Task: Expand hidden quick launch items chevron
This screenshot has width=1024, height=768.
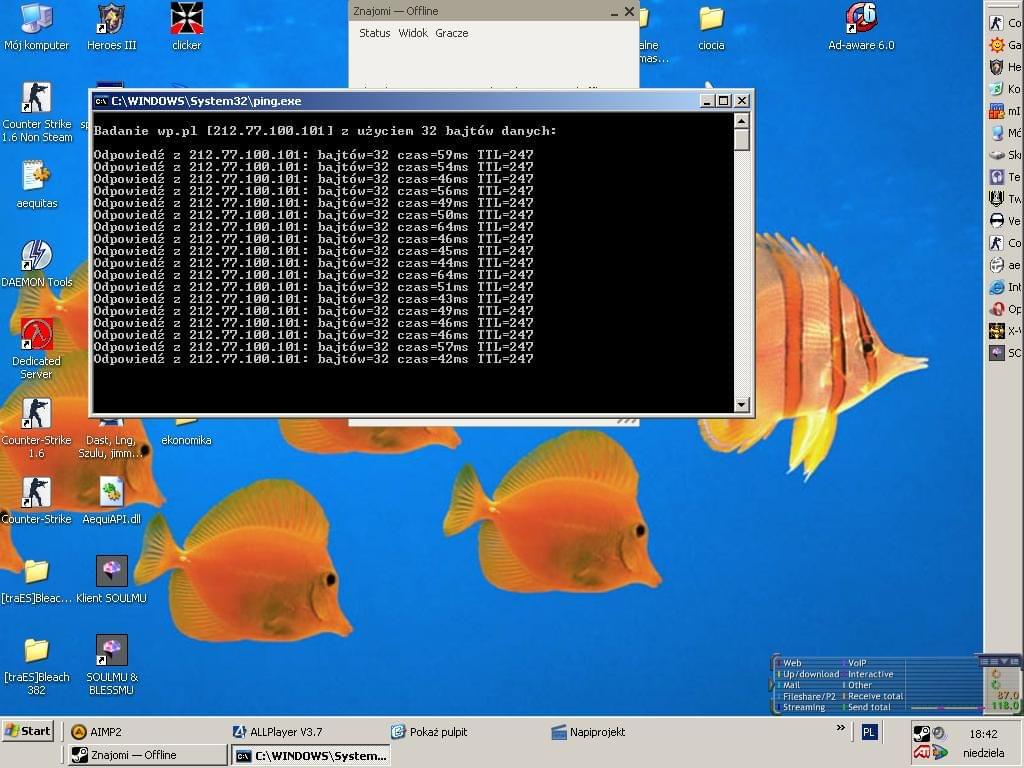Action: (840, 728)
